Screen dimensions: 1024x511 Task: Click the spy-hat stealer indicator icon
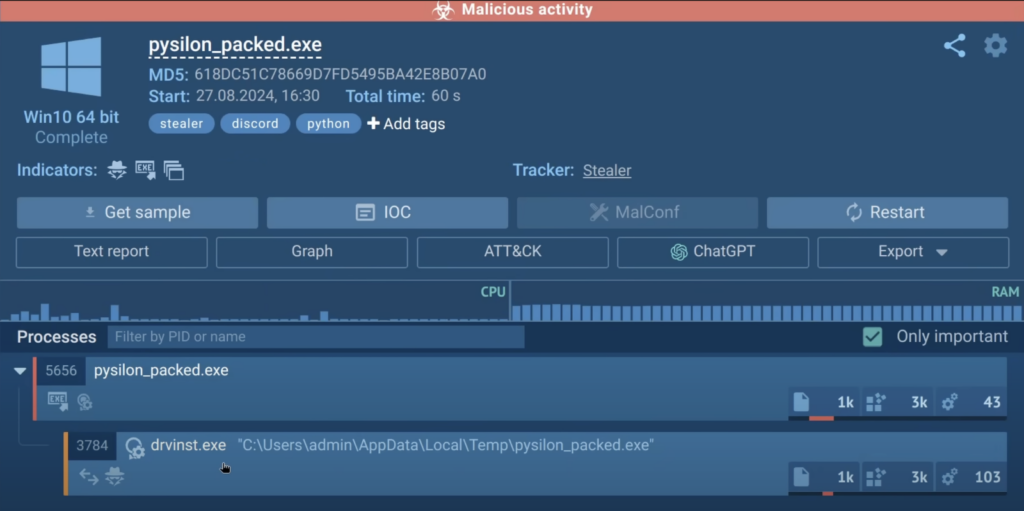click(117, 170)
